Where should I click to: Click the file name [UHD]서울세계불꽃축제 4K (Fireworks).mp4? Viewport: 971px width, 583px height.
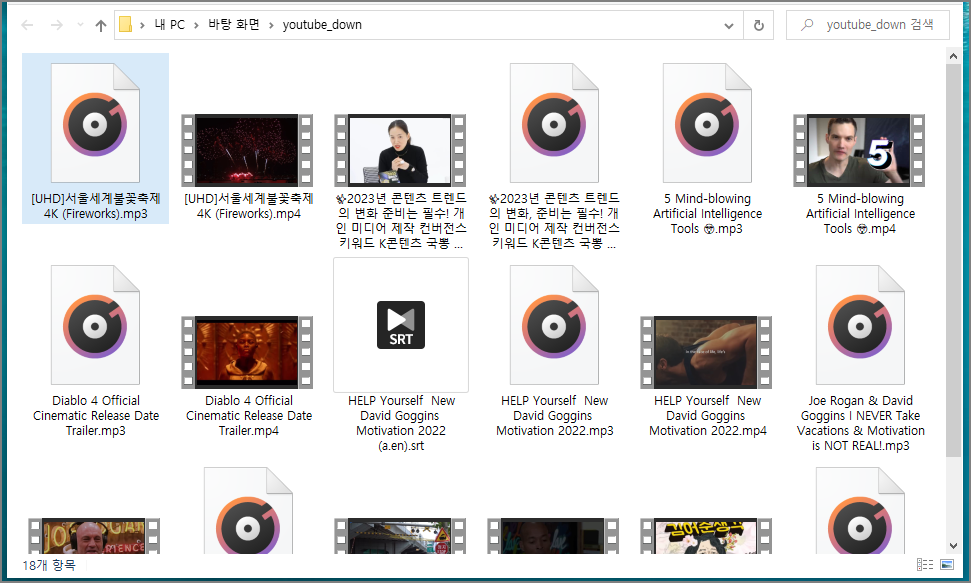249,206
